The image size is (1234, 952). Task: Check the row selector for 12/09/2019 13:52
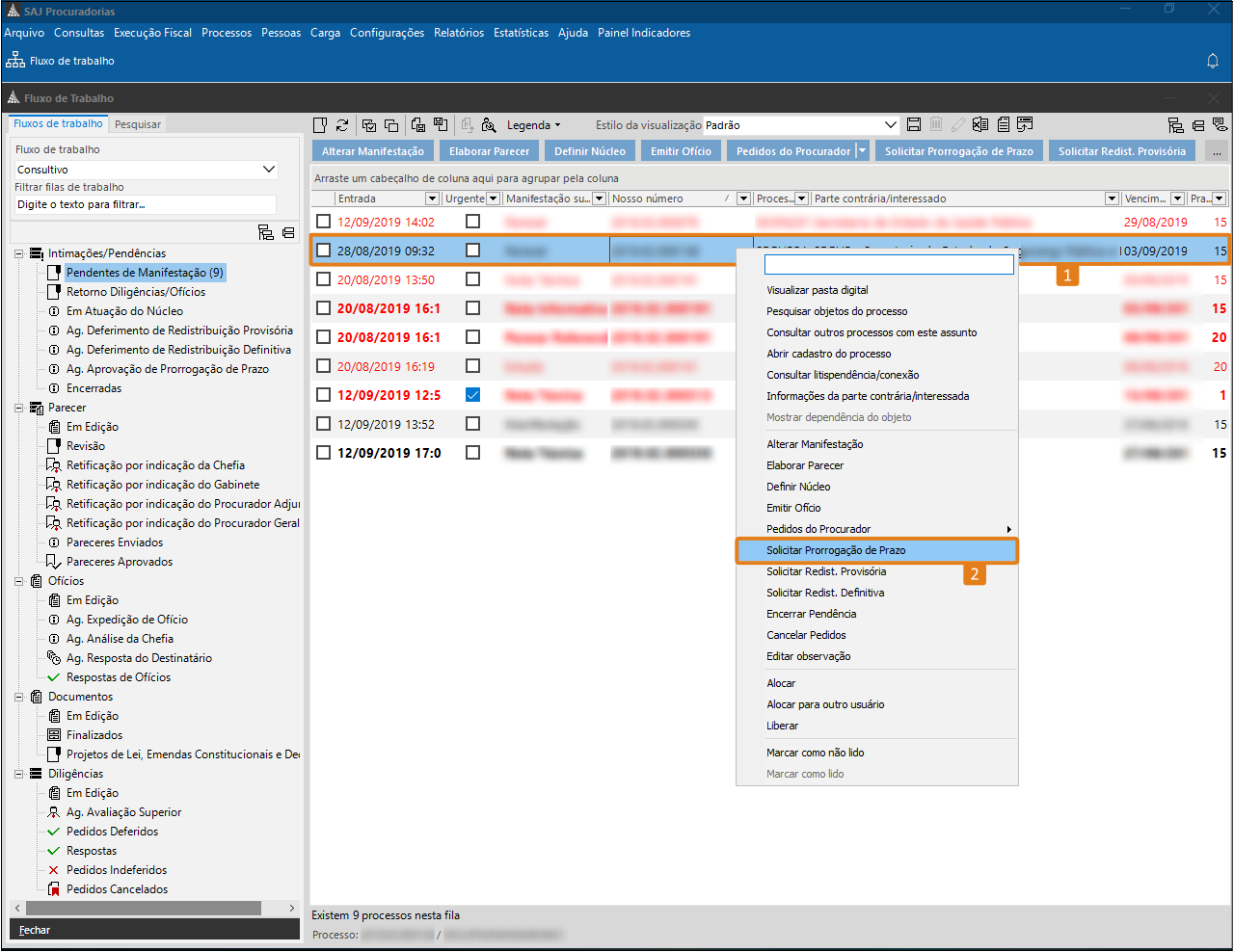324,424
